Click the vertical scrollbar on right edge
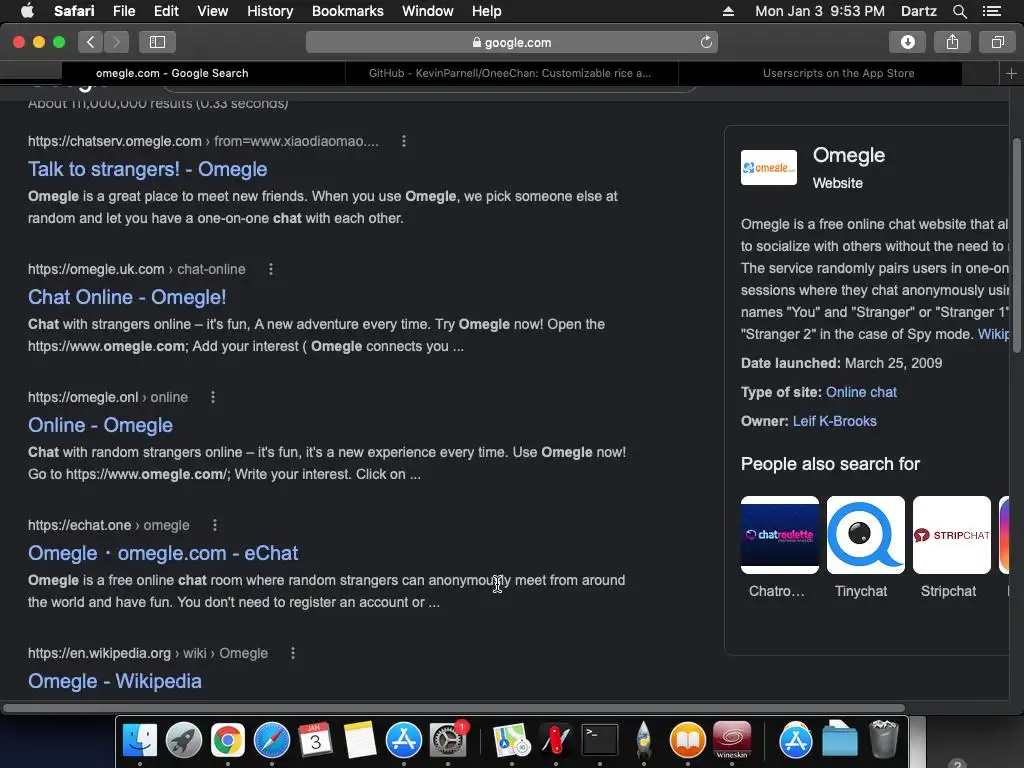This screenshot has width=1024, height=768. coord(1016,245)
